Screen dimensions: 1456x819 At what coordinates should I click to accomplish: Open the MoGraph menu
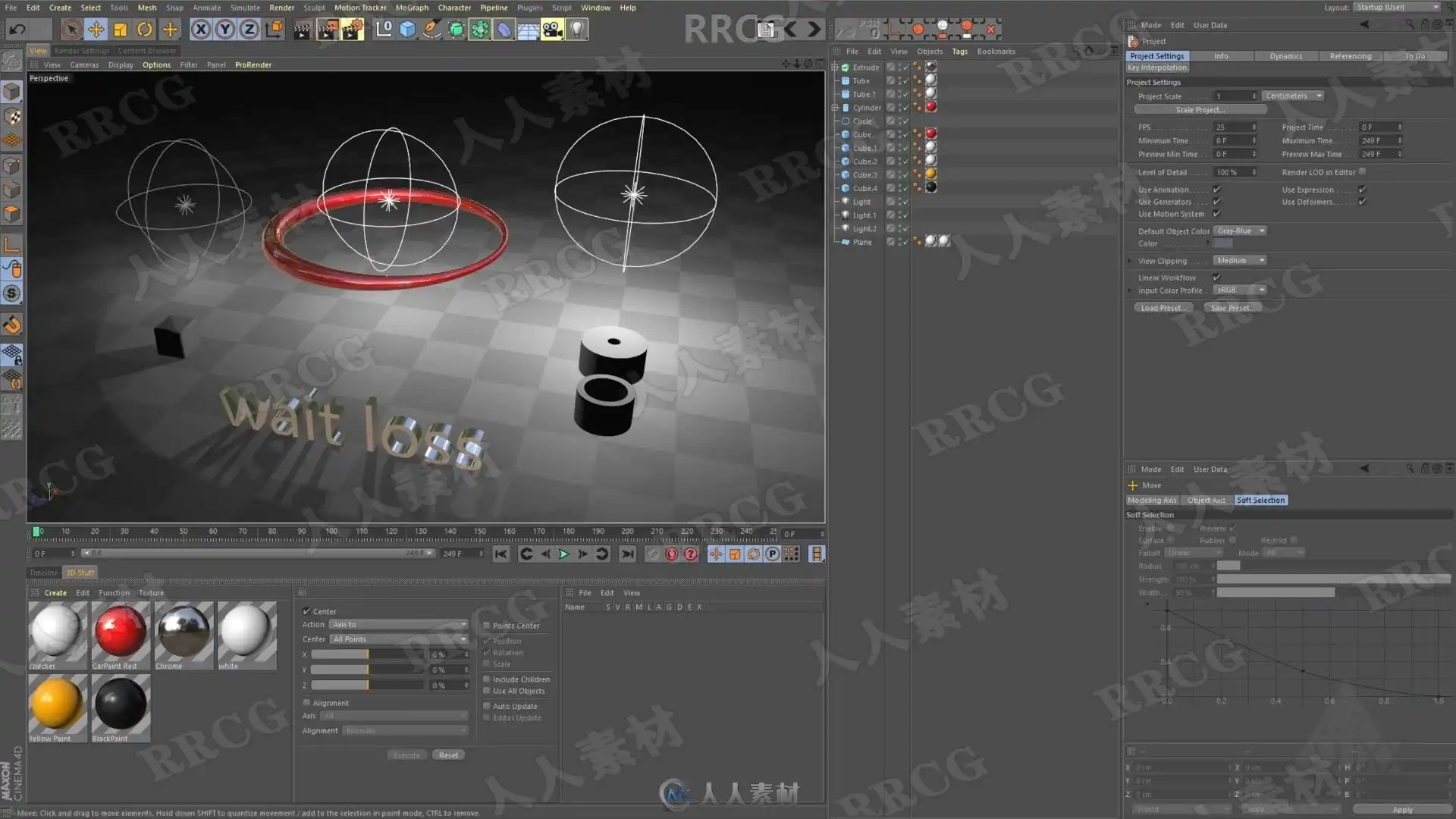pos(412,8)
